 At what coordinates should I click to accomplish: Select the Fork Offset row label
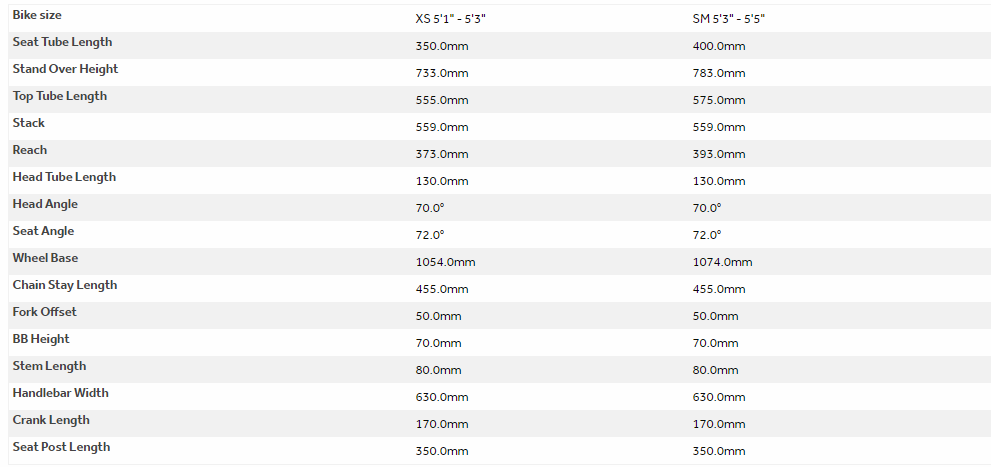pyautogui.click(x=44, y=312)
